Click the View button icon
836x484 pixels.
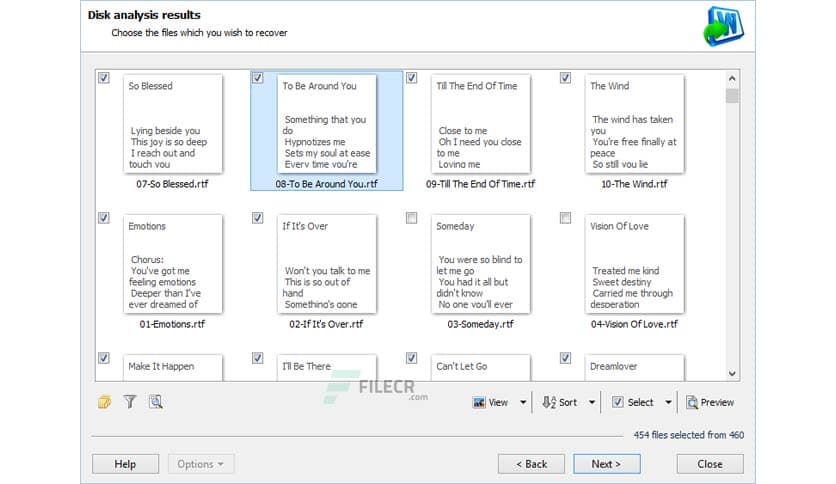coord(480,402)
